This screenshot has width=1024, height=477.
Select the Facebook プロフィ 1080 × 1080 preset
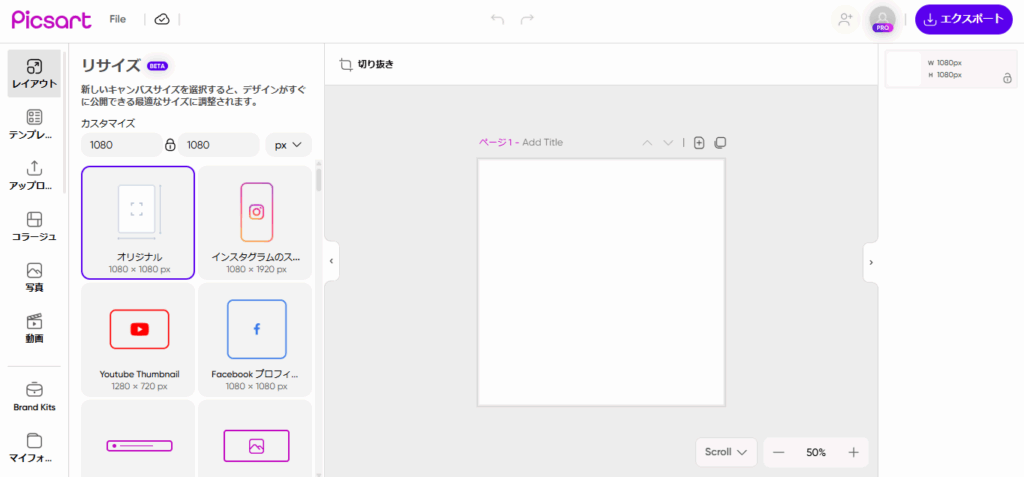255,340
